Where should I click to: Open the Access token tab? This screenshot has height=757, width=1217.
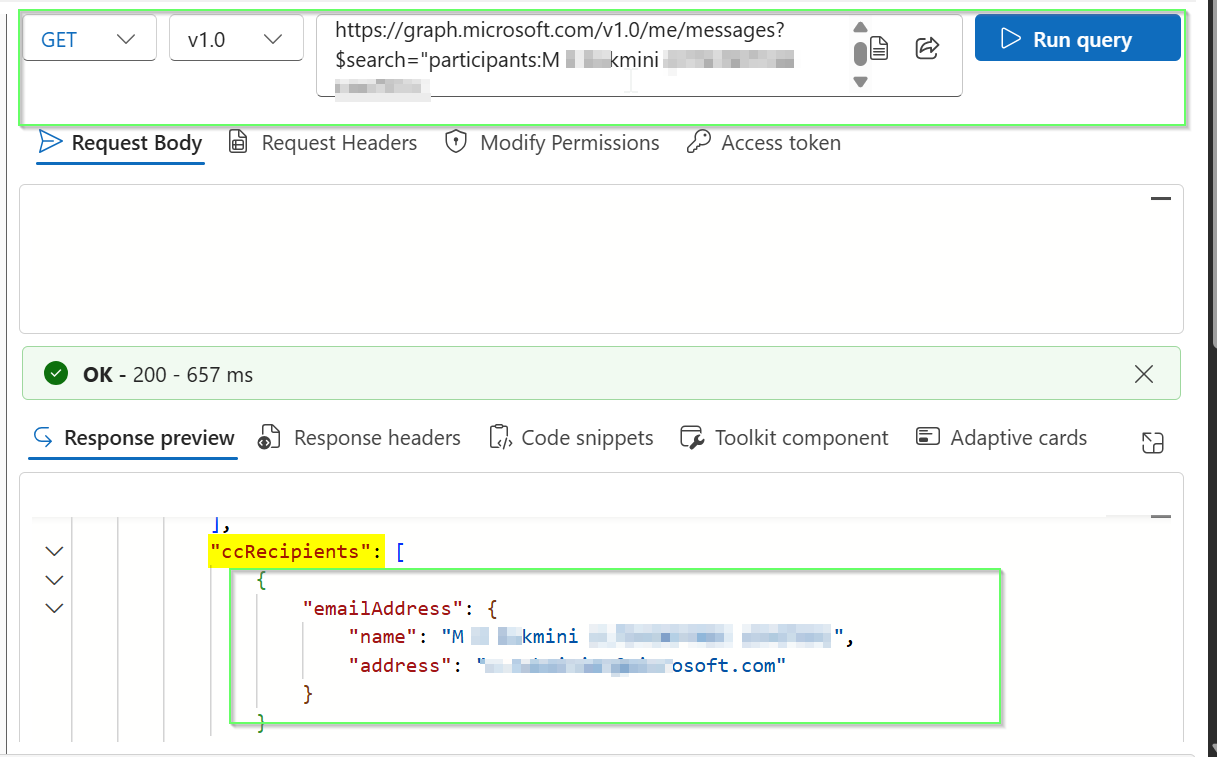(764, 143)
